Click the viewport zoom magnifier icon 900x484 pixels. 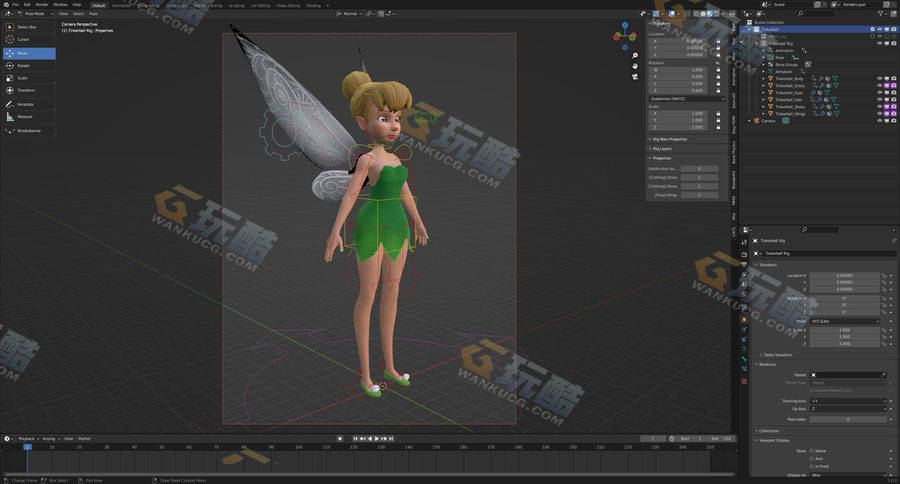tap(635, 56)
